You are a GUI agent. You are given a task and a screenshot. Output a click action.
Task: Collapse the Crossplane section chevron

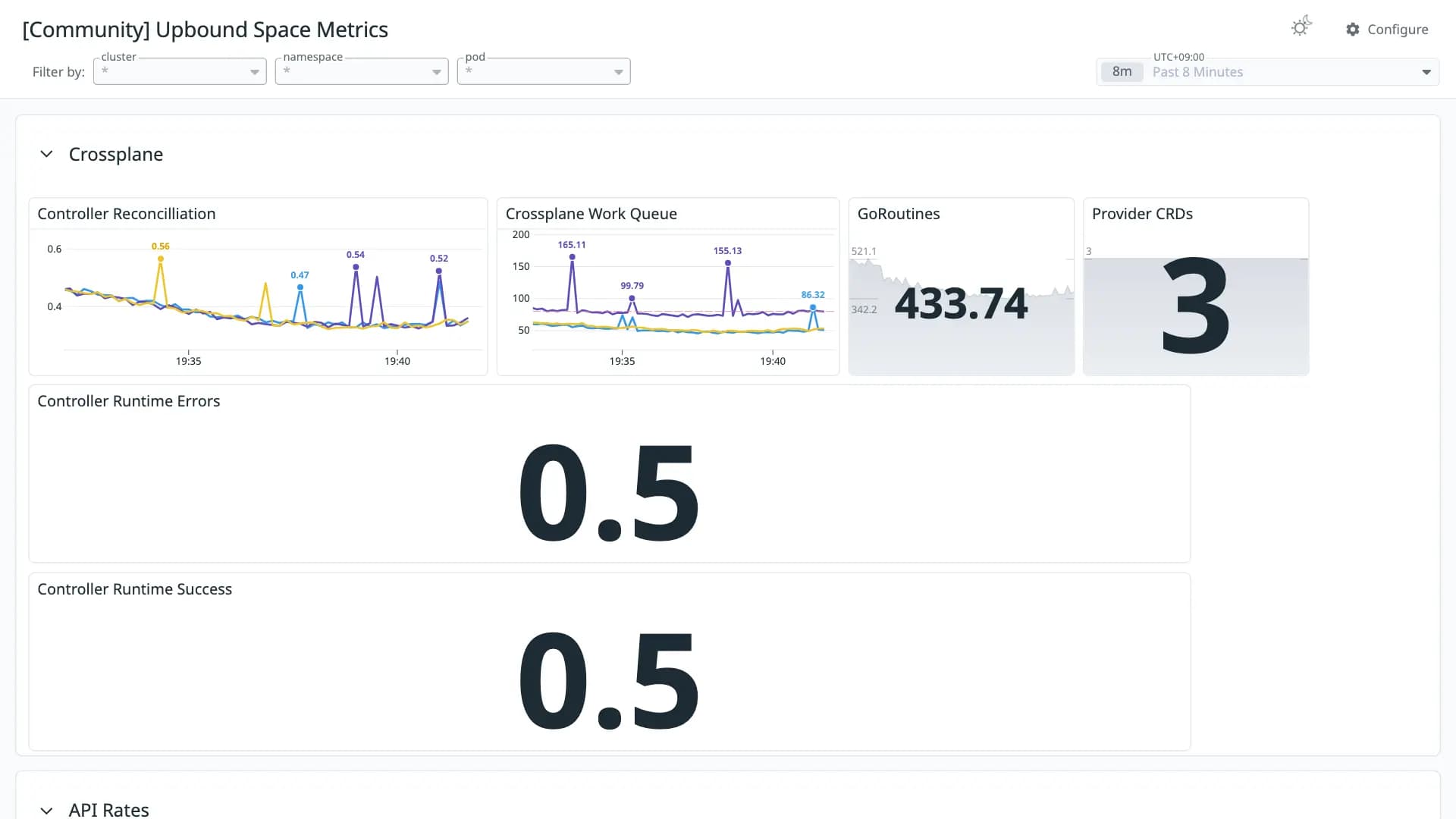(46, 154)
